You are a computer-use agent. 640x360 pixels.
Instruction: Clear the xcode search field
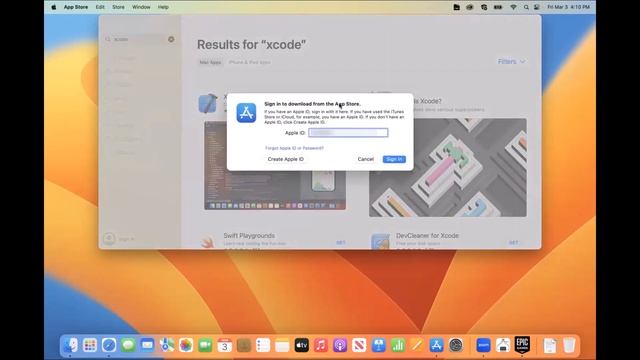[171, 39]
